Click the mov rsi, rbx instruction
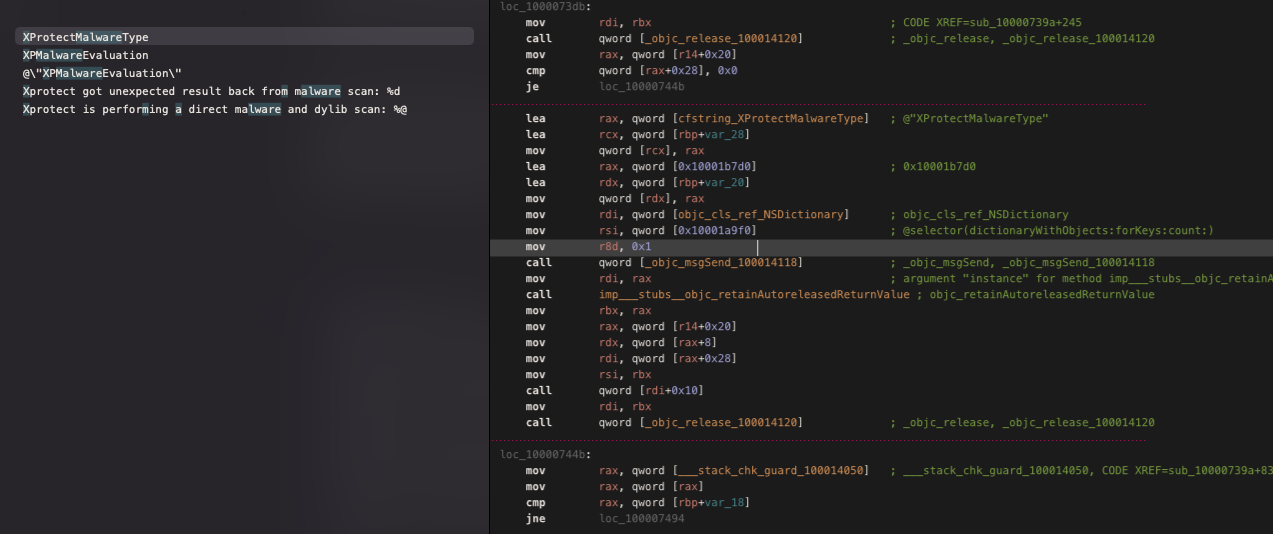 click(x=588, y=374)
